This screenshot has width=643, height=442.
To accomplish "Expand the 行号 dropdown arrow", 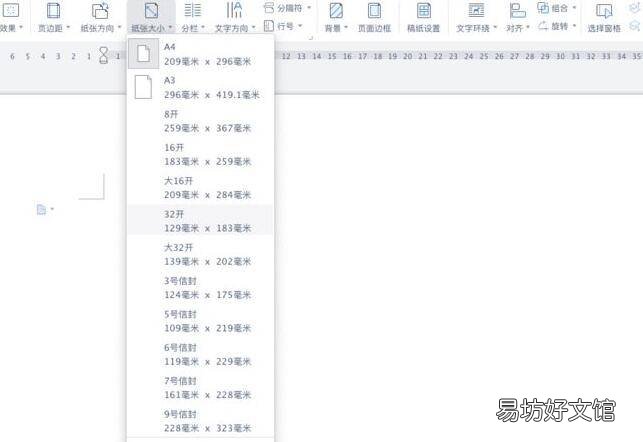I will tap(300, 26).
